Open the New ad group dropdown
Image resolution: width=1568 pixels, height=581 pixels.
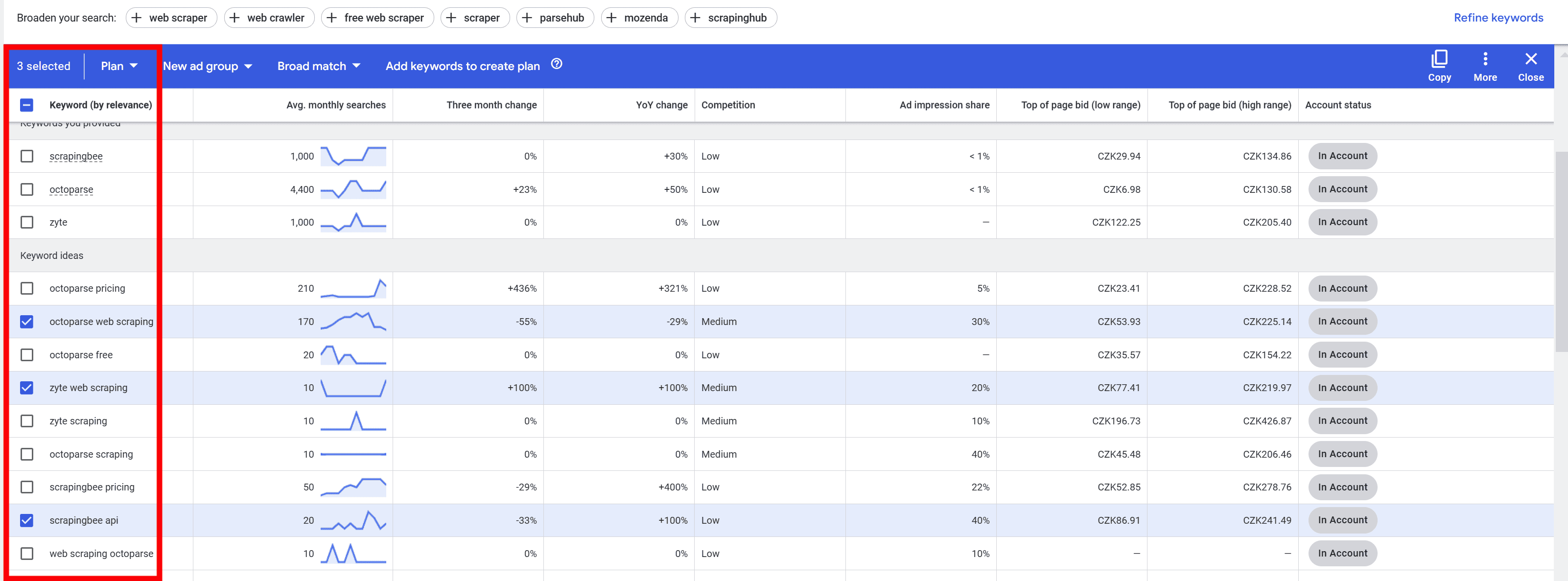207,66
